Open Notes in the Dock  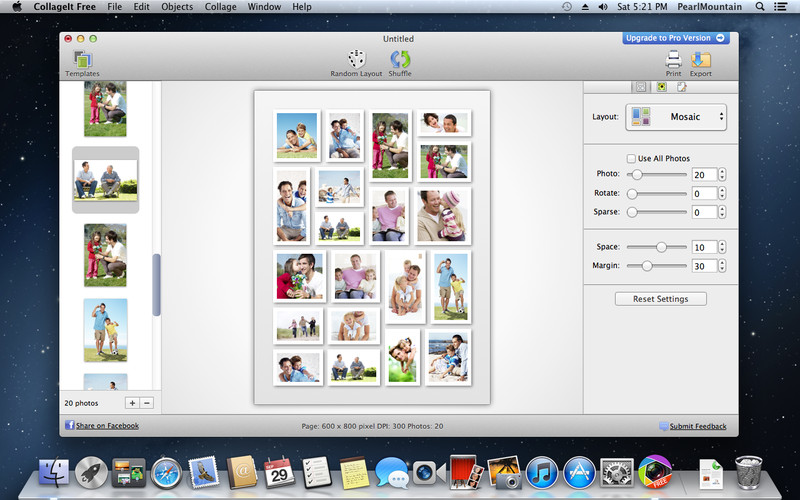point(354,472)
